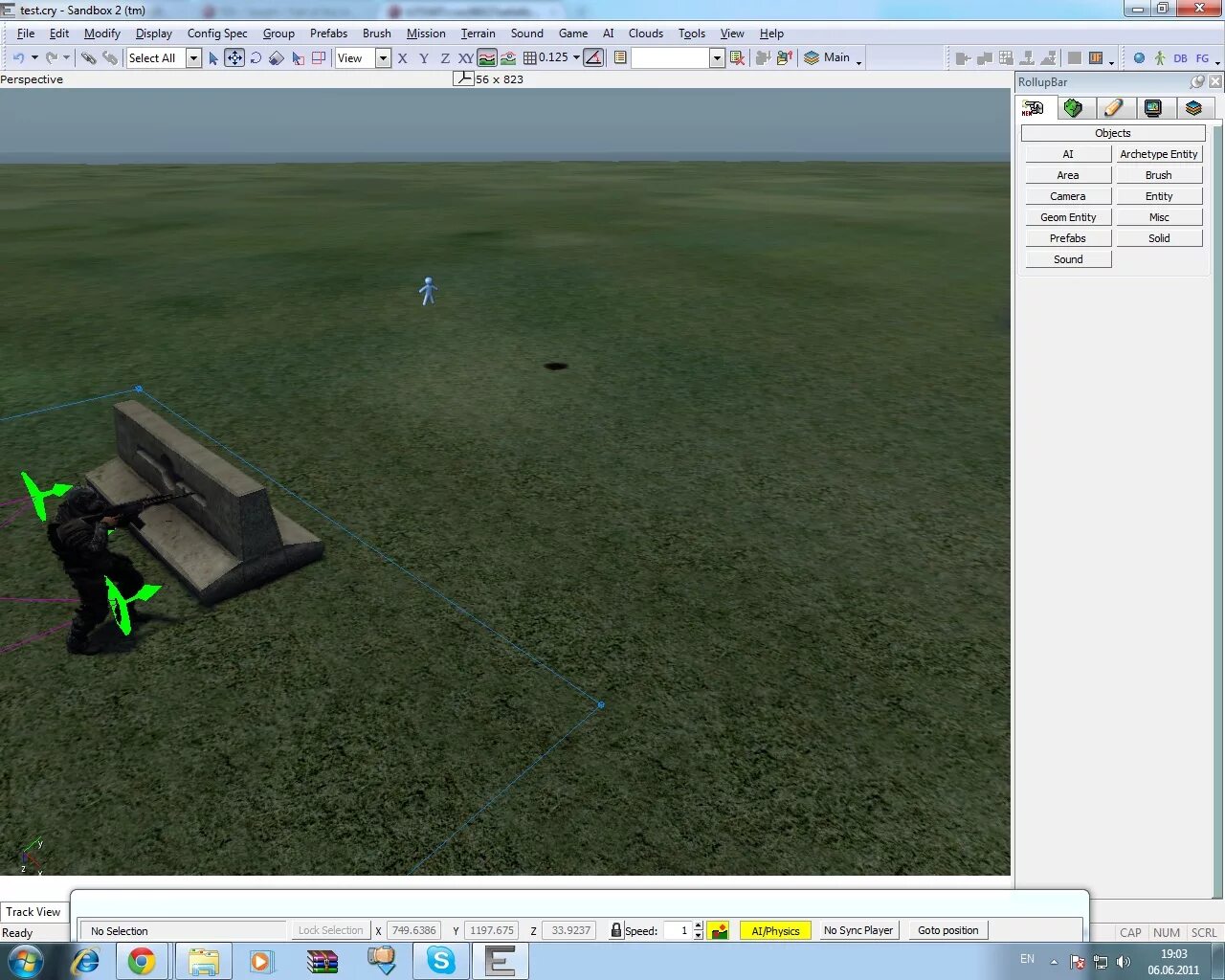1225x980 pixels.
Task: Select the arrow Select tool
Action: [x=213, y=58]
